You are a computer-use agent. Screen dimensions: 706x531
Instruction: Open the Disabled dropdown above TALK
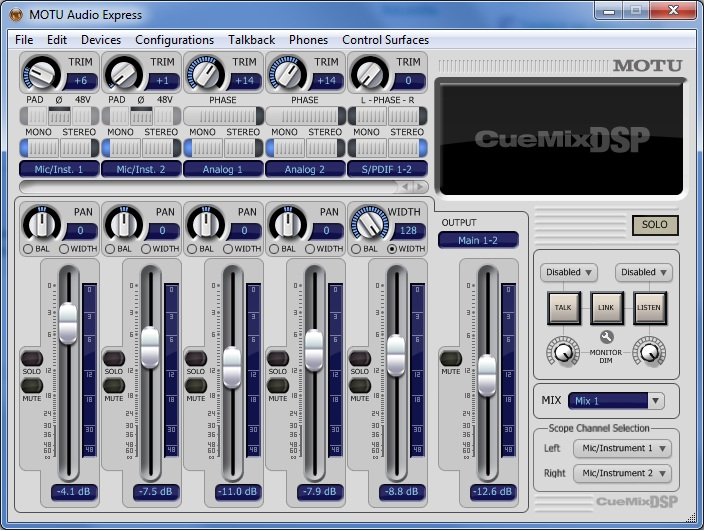tap(569, 272)
